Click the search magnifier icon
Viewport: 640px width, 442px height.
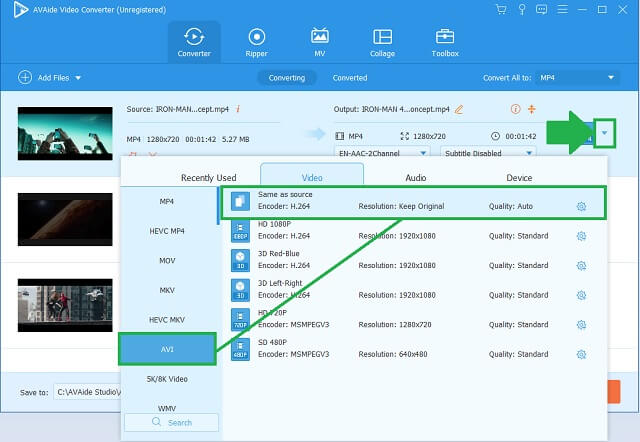pyautogui.click(x=156, y=422)
